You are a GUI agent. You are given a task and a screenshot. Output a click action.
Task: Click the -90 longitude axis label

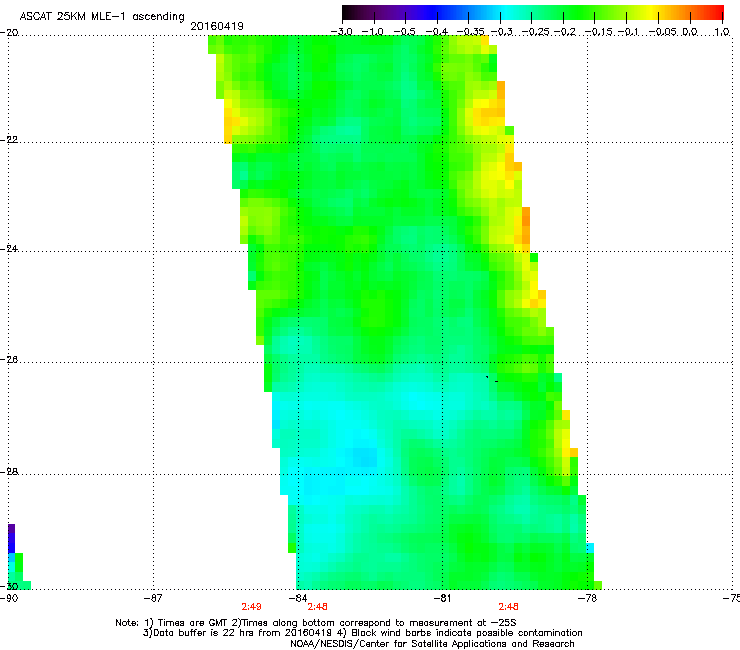tap(9, 598)
